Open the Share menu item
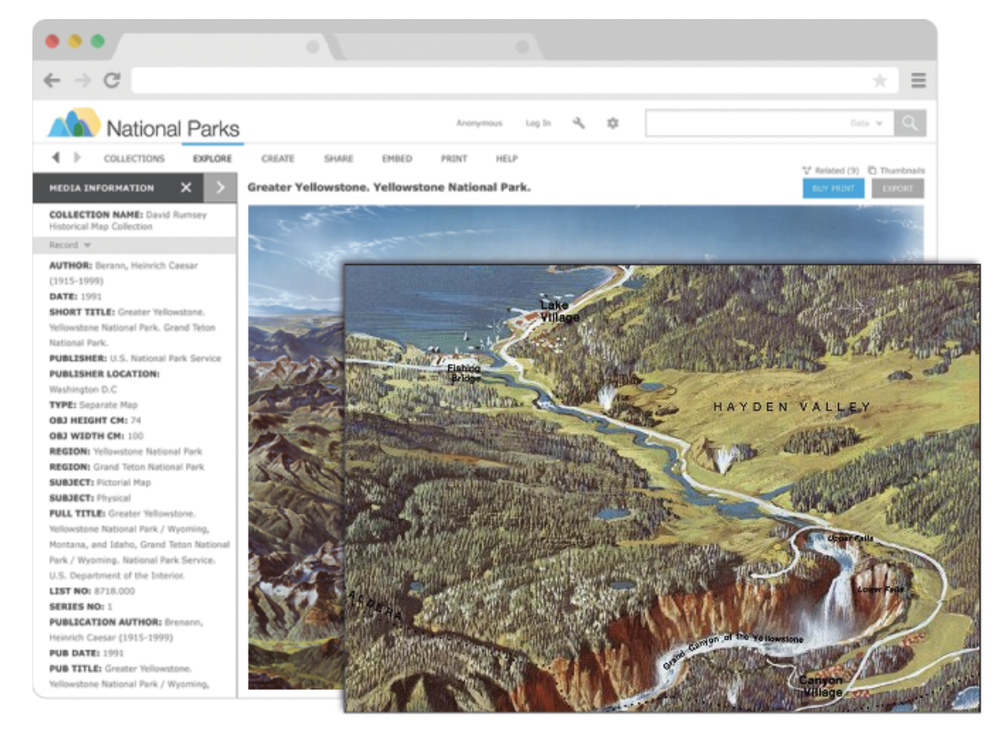 338,159
